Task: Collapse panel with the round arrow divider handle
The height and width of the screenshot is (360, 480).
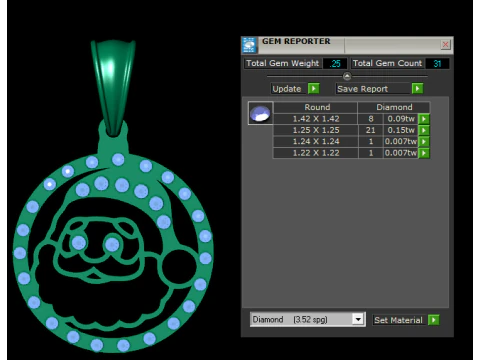Action: point(347,76)
